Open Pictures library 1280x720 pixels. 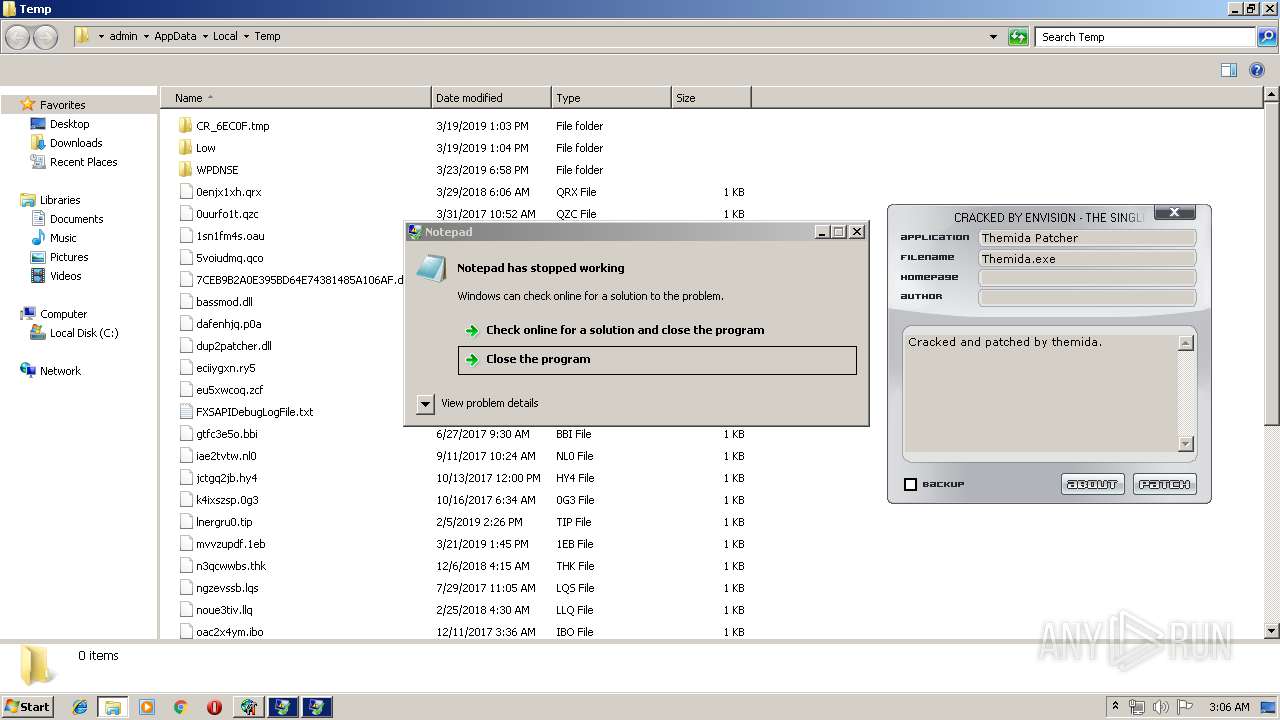pyautogui.click(x=69, y=257)
